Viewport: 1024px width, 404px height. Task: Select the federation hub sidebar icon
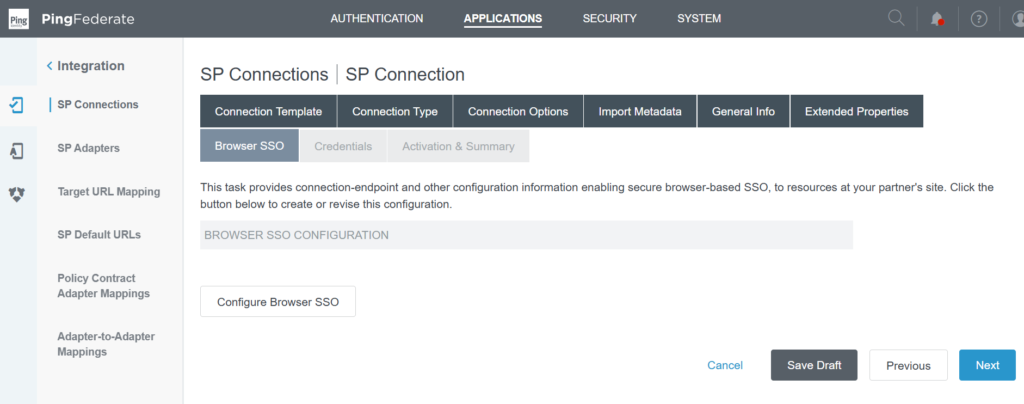[x=18, y=194]
